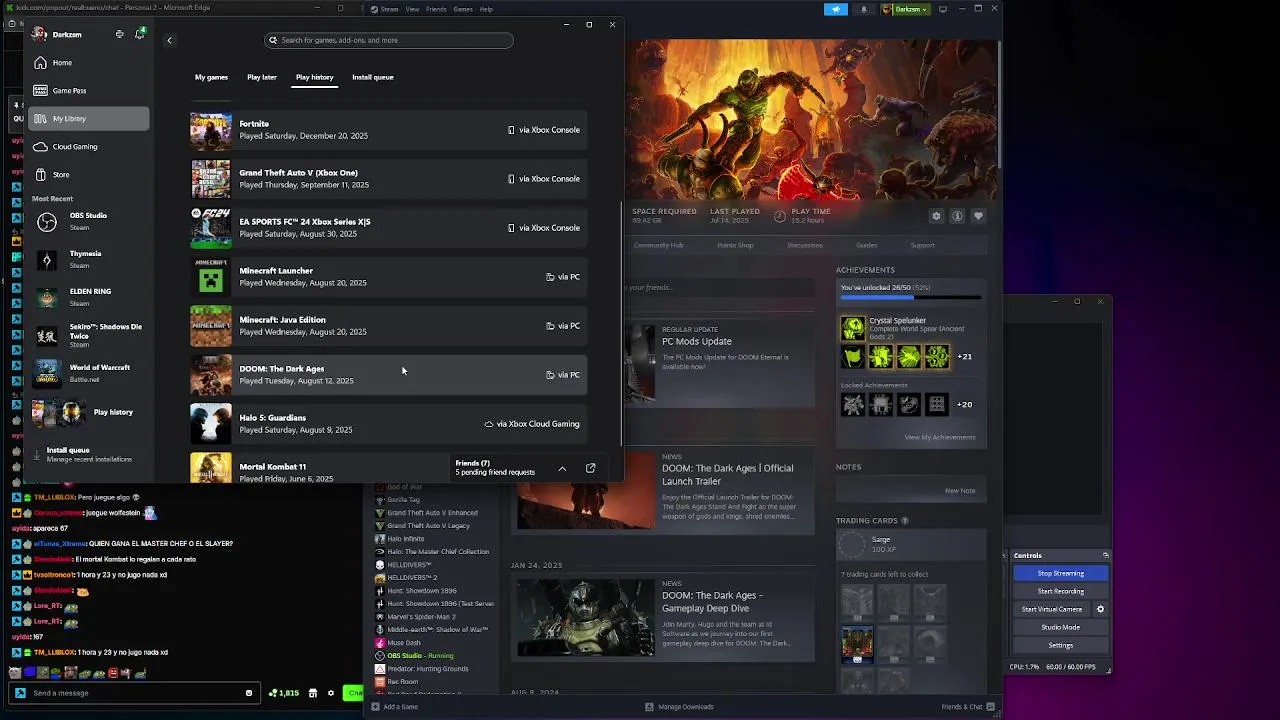
Task: Open Fortnite play history entry
Action: pos(389,130)
